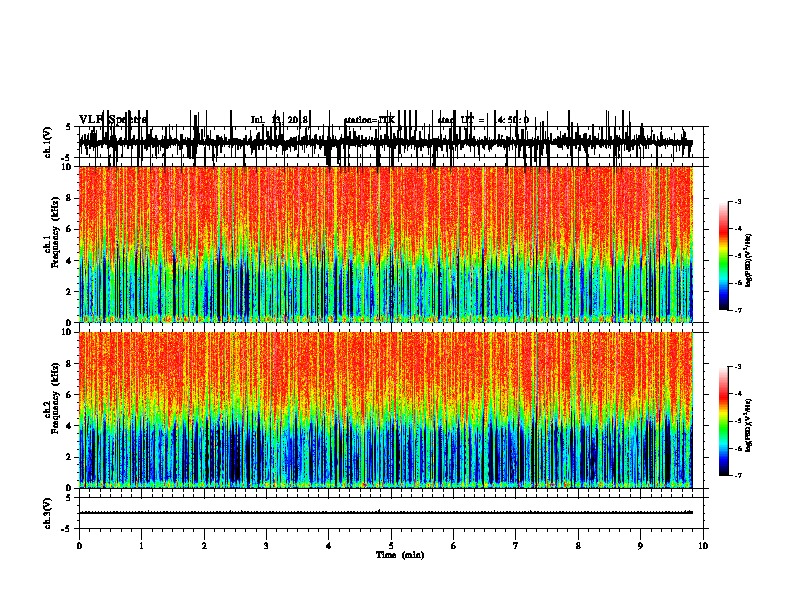Click the 5 tick on the time axis
792x612 pixels.
point(391,546)
